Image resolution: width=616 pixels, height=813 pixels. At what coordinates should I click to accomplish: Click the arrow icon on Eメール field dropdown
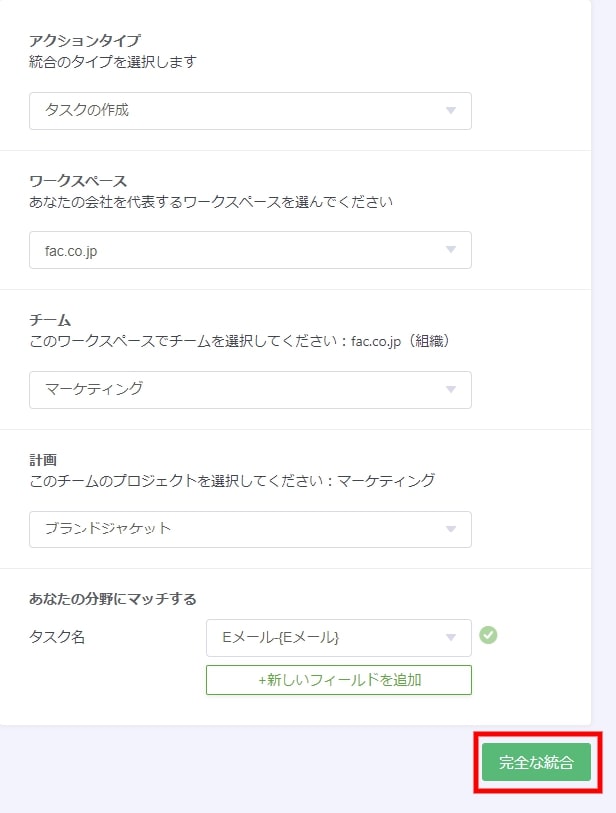click(451, 637)
